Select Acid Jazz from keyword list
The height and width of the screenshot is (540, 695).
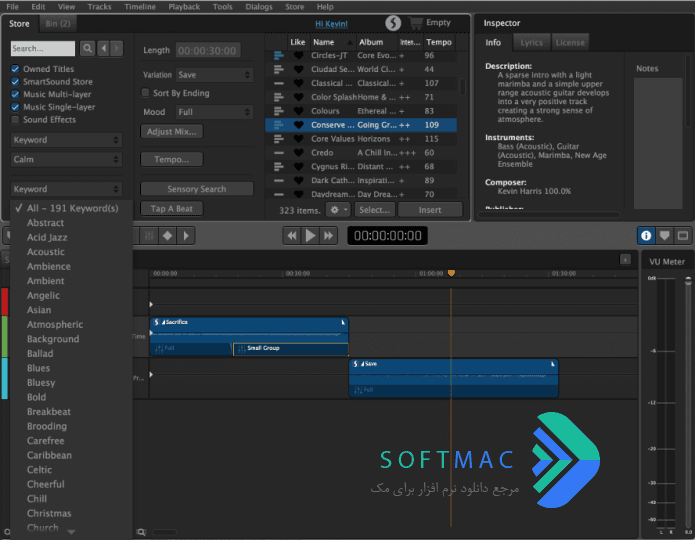pyautogui.click(x=47, y=237)
